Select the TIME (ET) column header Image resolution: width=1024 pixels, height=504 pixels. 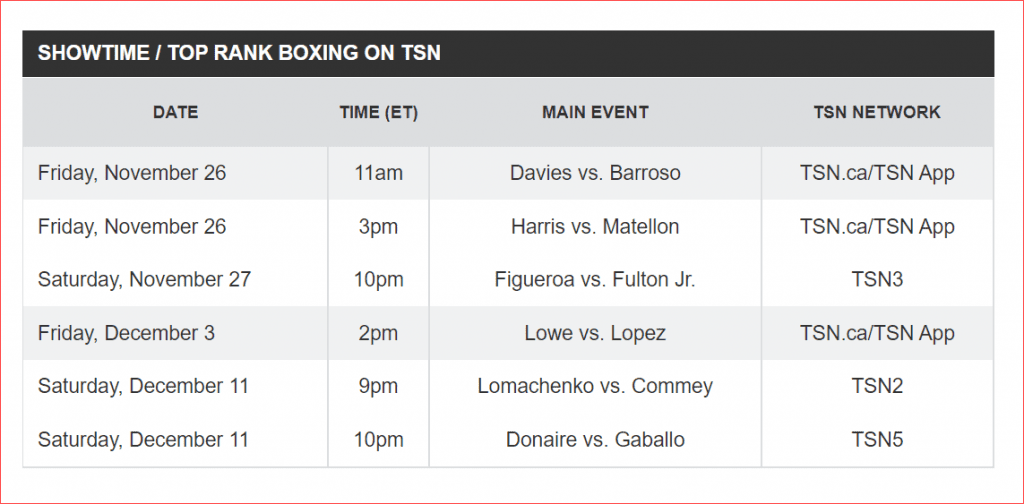coord(379,112)
